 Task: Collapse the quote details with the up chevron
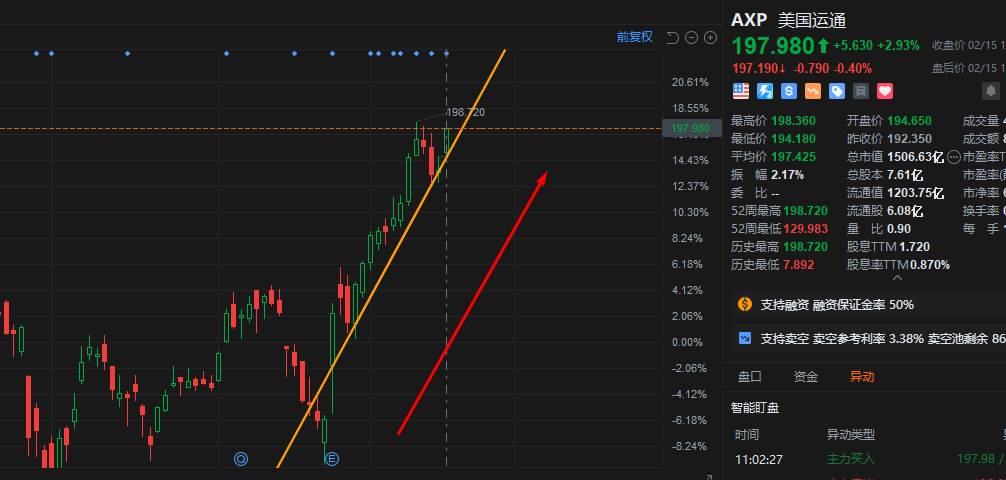tap(897, 278)
